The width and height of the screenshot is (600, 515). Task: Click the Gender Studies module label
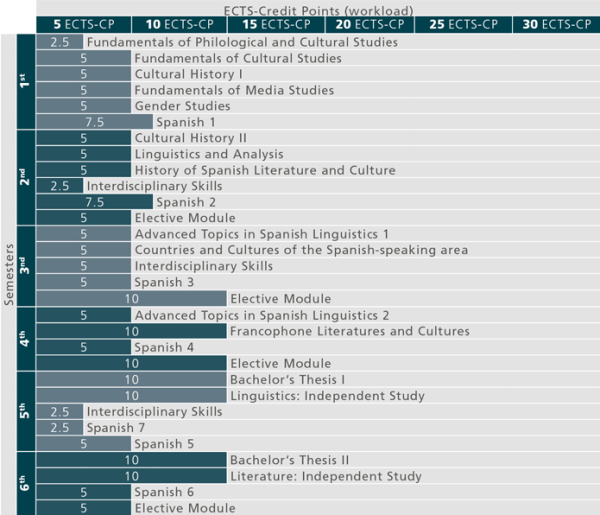pos(182,107)
